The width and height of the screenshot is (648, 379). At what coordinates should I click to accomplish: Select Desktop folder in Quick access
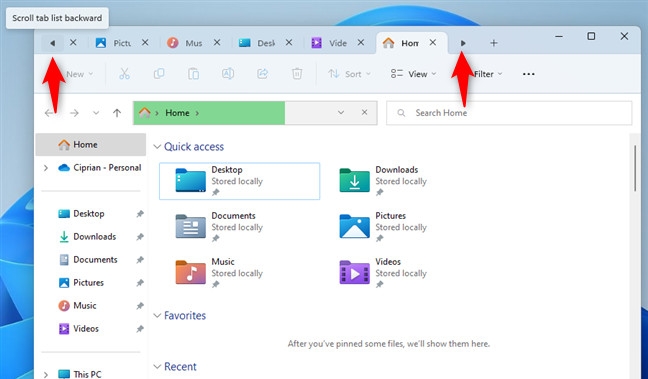coord(239,181)
